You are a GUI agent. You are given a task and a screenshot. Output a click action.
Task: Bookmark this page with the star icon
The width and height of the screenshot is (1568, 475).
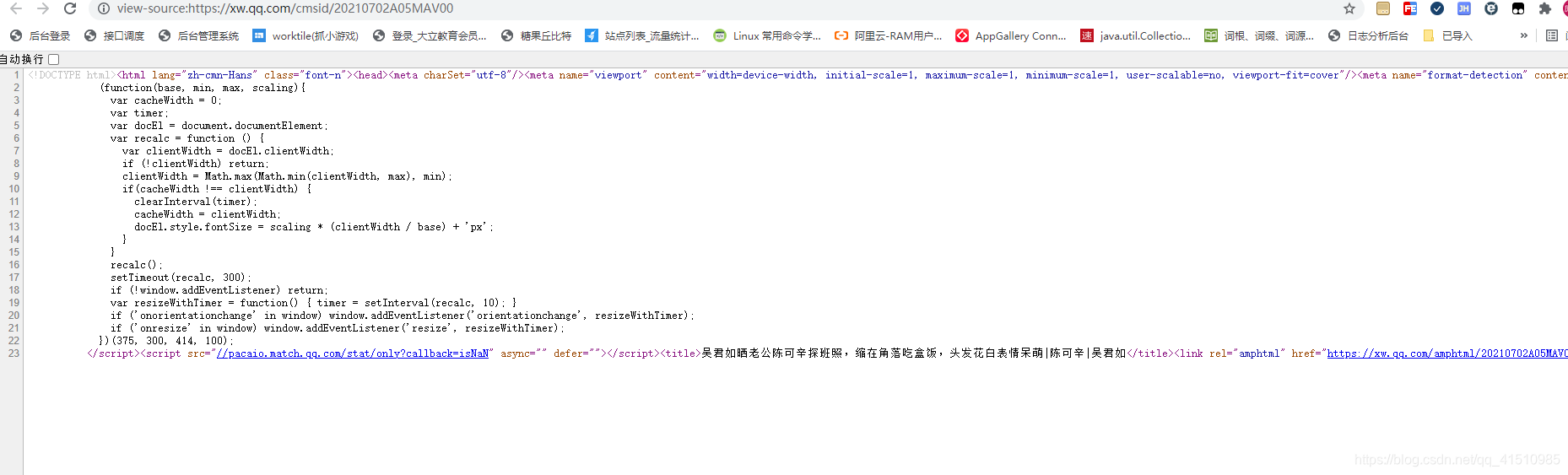click(x=1349, y=8)
